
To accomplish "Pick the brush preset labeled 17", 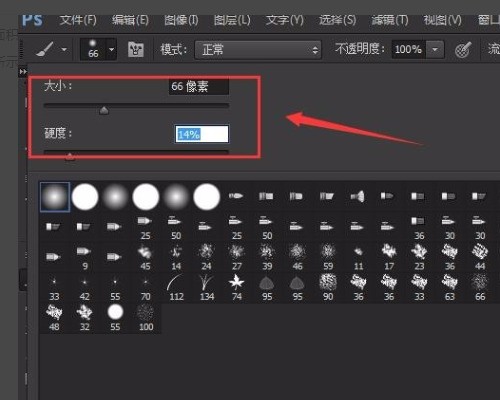I will click(389, 257).
